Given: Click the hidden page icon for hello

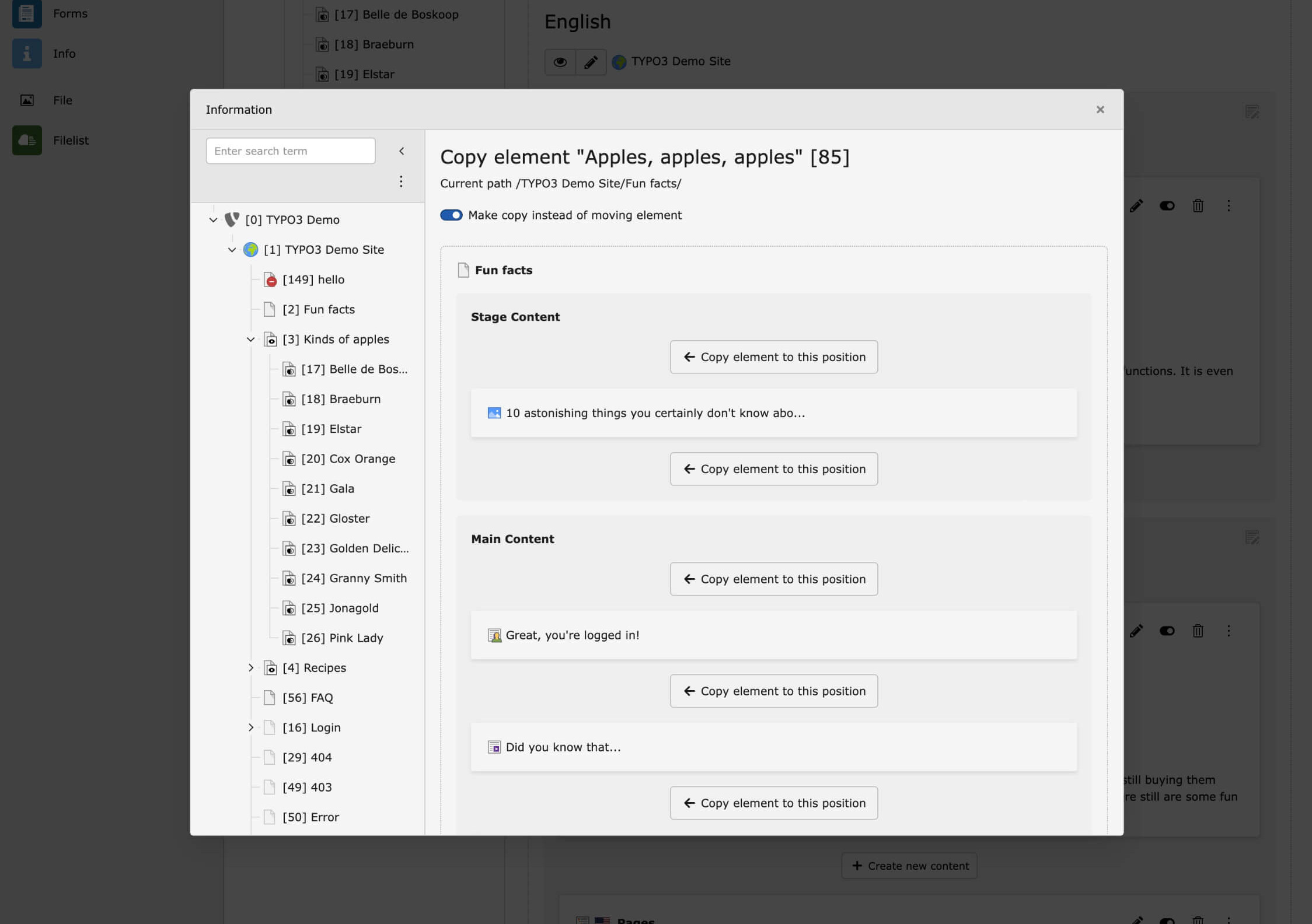Looking at the screenshot, I should click(270, 280).
